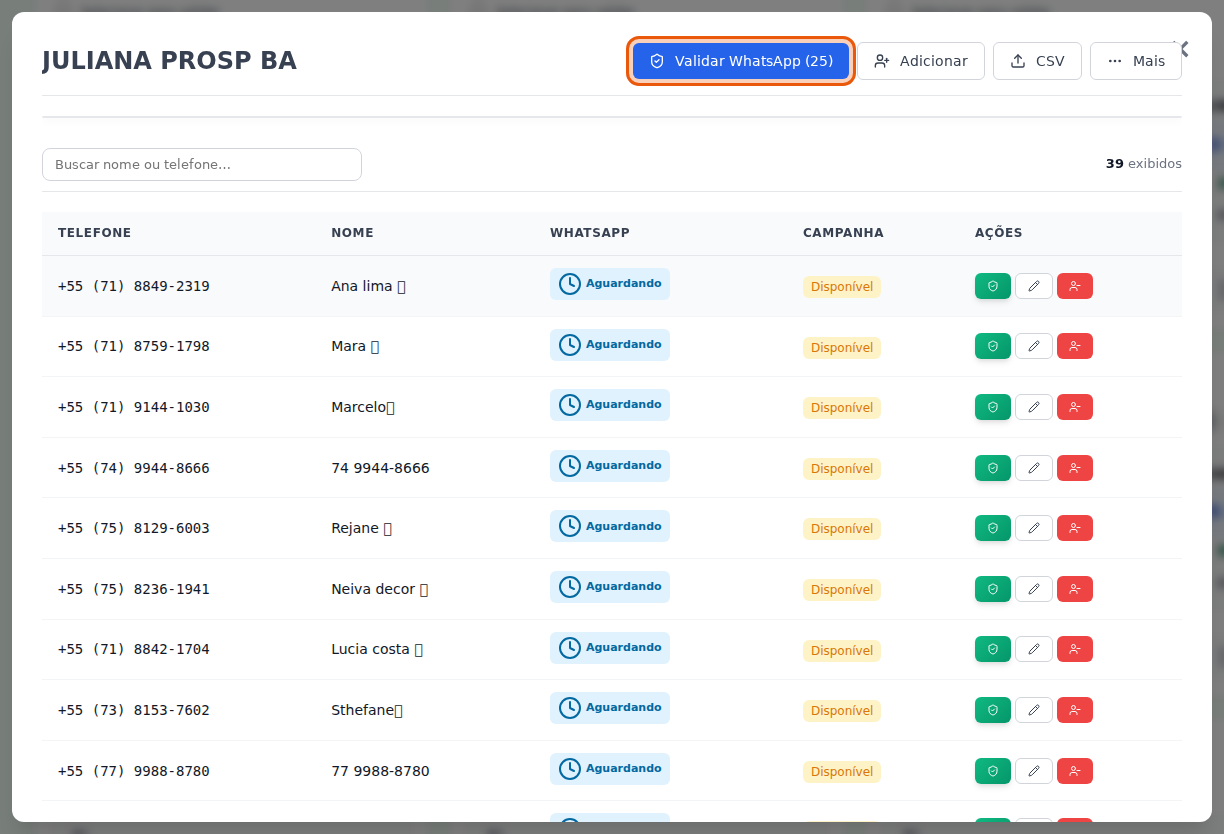Click the NOME column header
The height and width of the screenshot is (834, 1224).
352,233
